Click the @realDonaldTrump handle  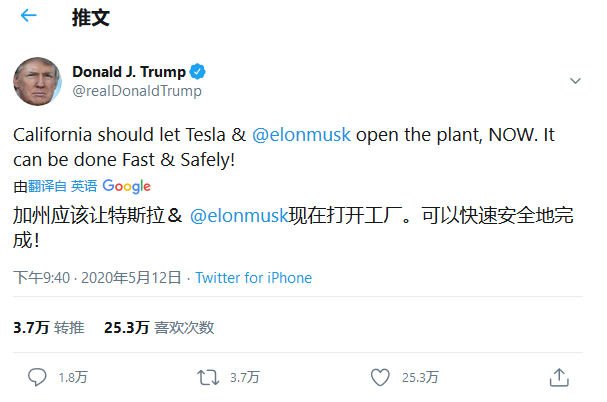[x=137, y=91]
